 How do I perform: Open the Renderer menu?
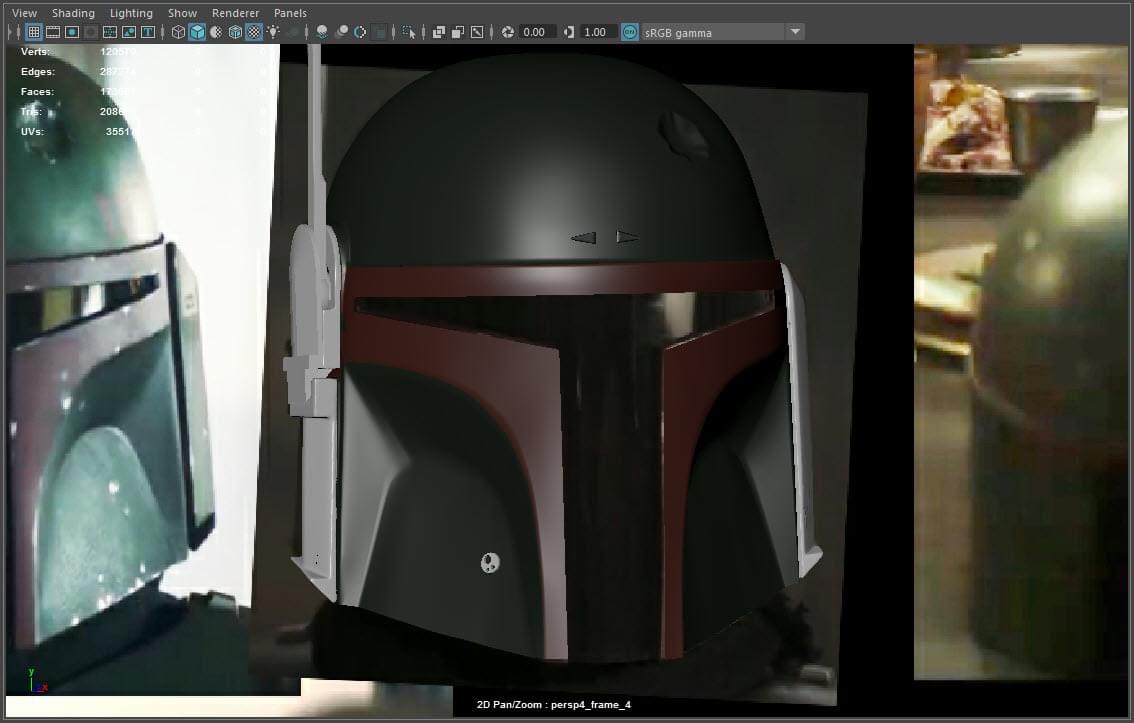click(235, 13)
